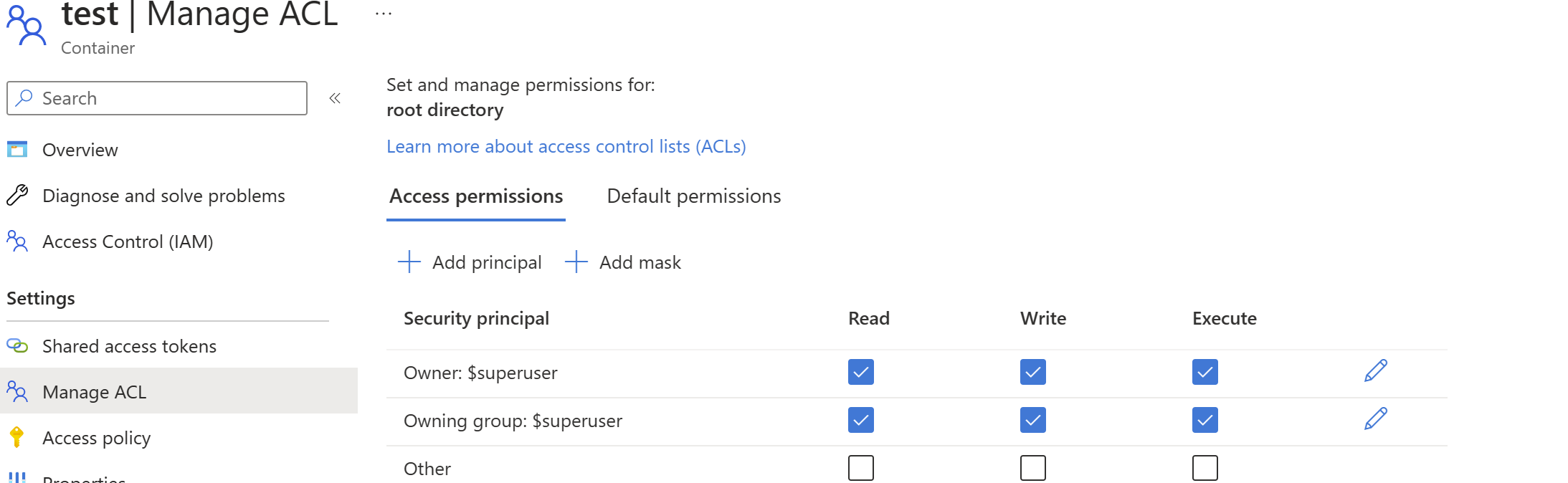Click the Shared access tokens link icon
Viewport: 1568px width, 483px height.
pyautogui.click(x=17, y=345)
